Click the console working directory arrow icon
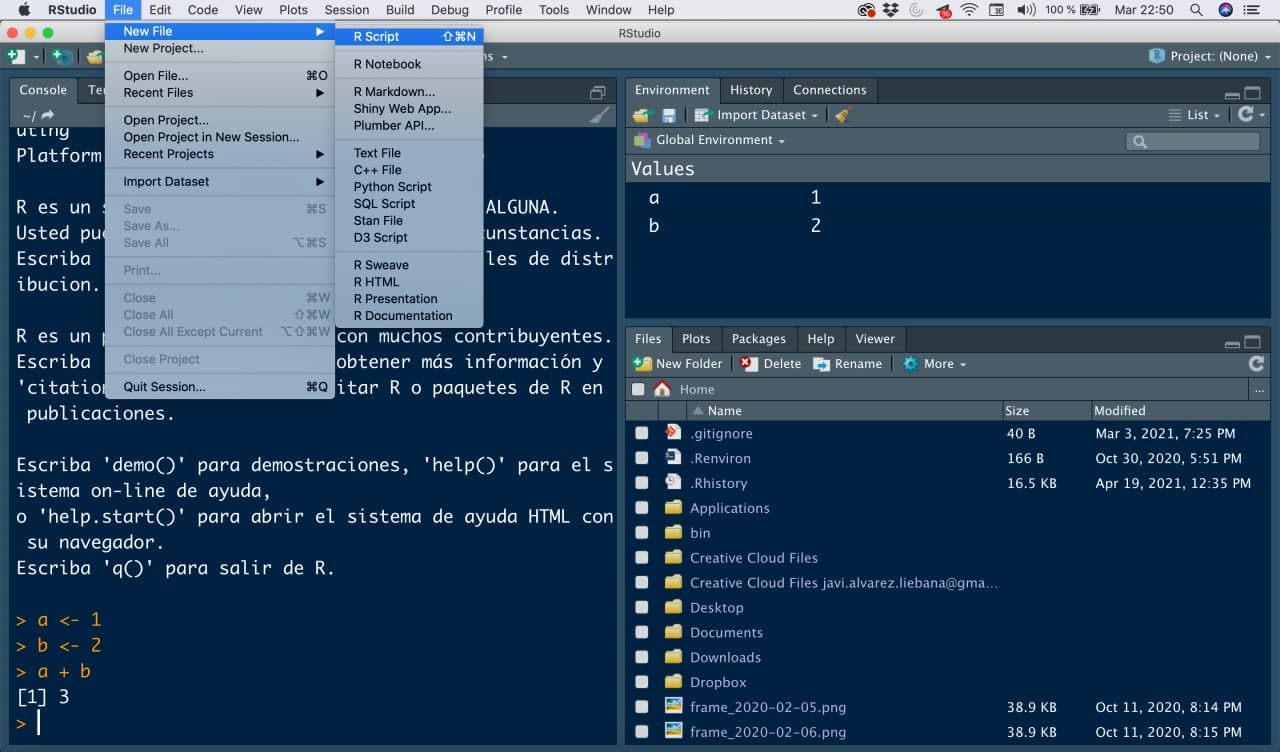The image size is (1280, 752). 47,115
